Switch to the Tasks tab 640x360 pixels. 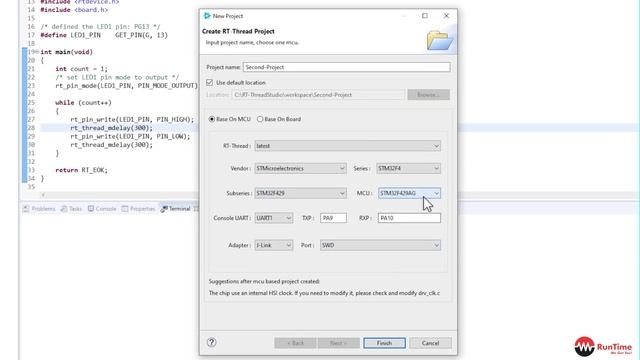tap(72, 209)
